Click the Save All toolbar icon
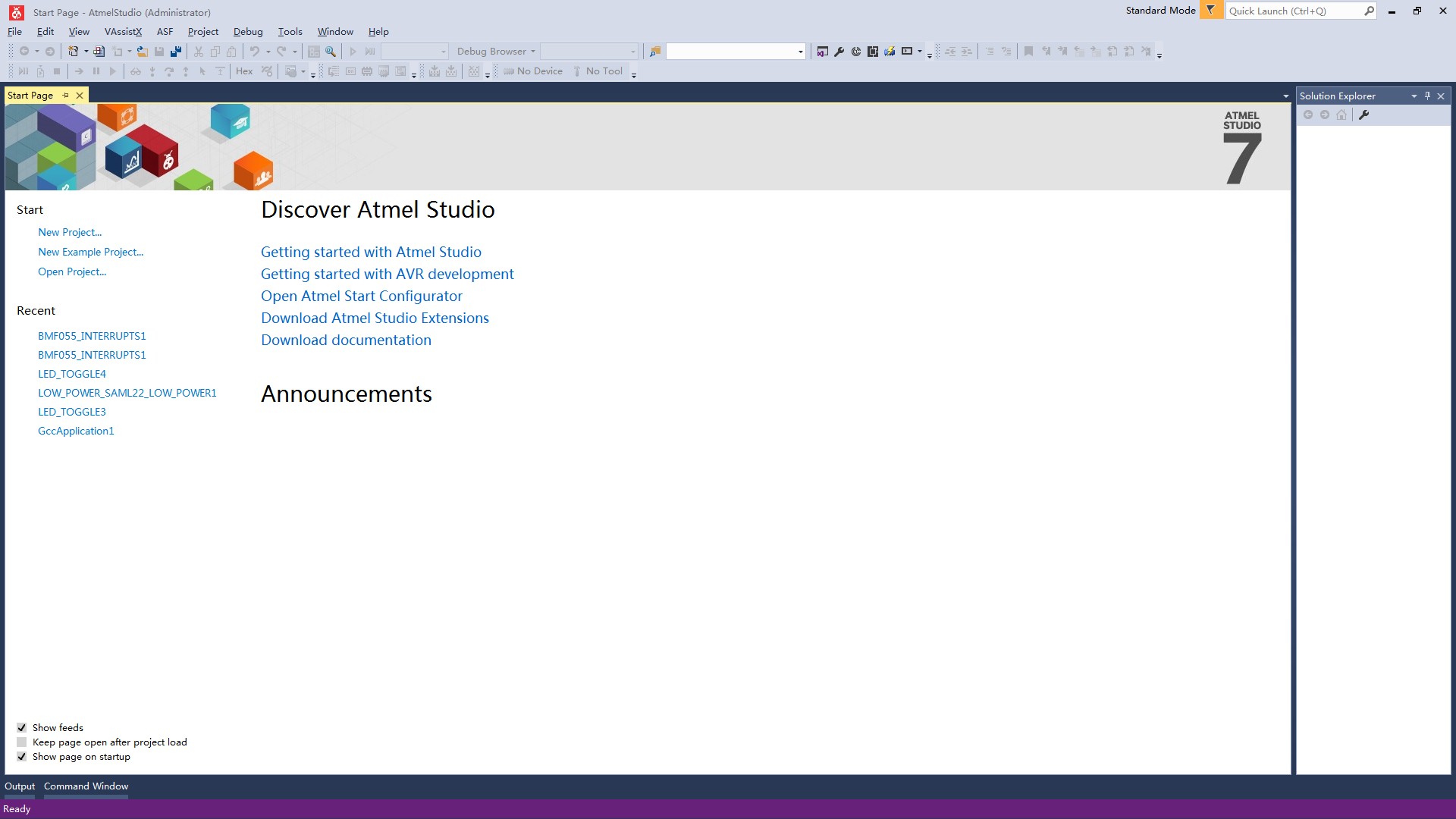The width and height of the screenshot is (1456, 819). click(x=176, y=52)
